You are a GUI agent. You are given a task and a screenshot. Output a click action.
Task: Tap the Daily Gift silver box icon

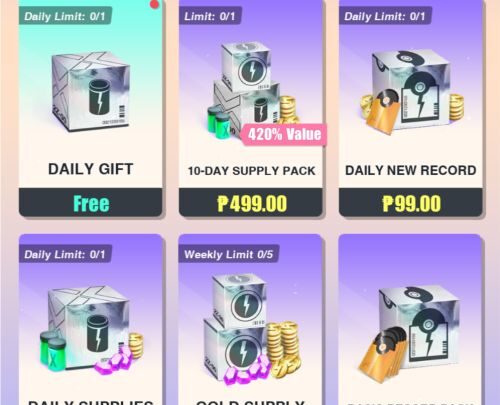pos(91,91)
